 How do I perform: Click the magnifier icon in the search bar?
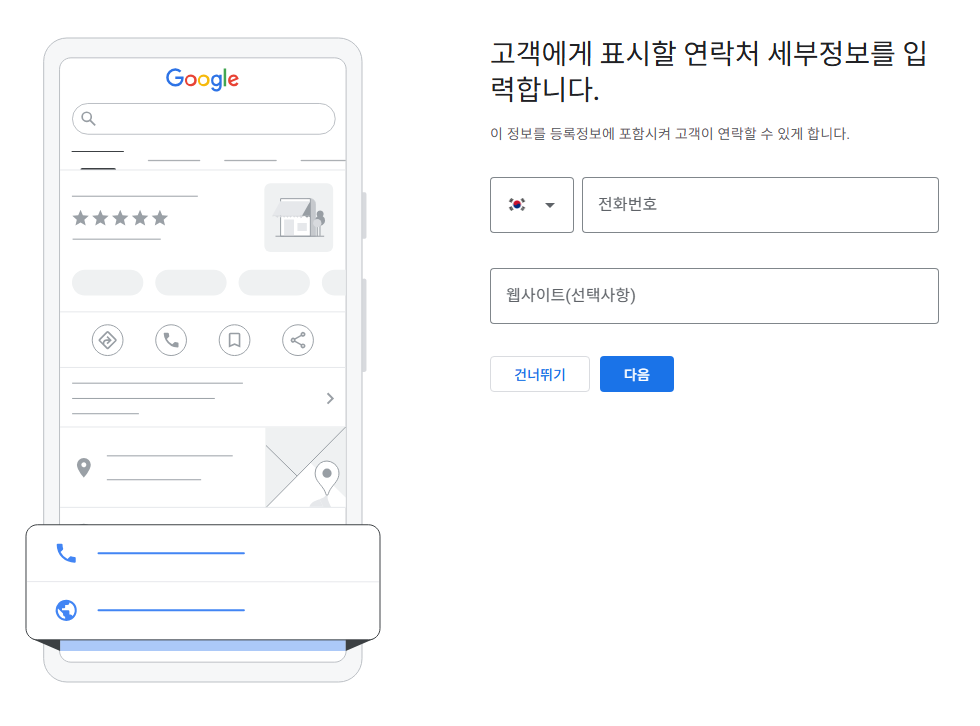(x=89, y=119)
